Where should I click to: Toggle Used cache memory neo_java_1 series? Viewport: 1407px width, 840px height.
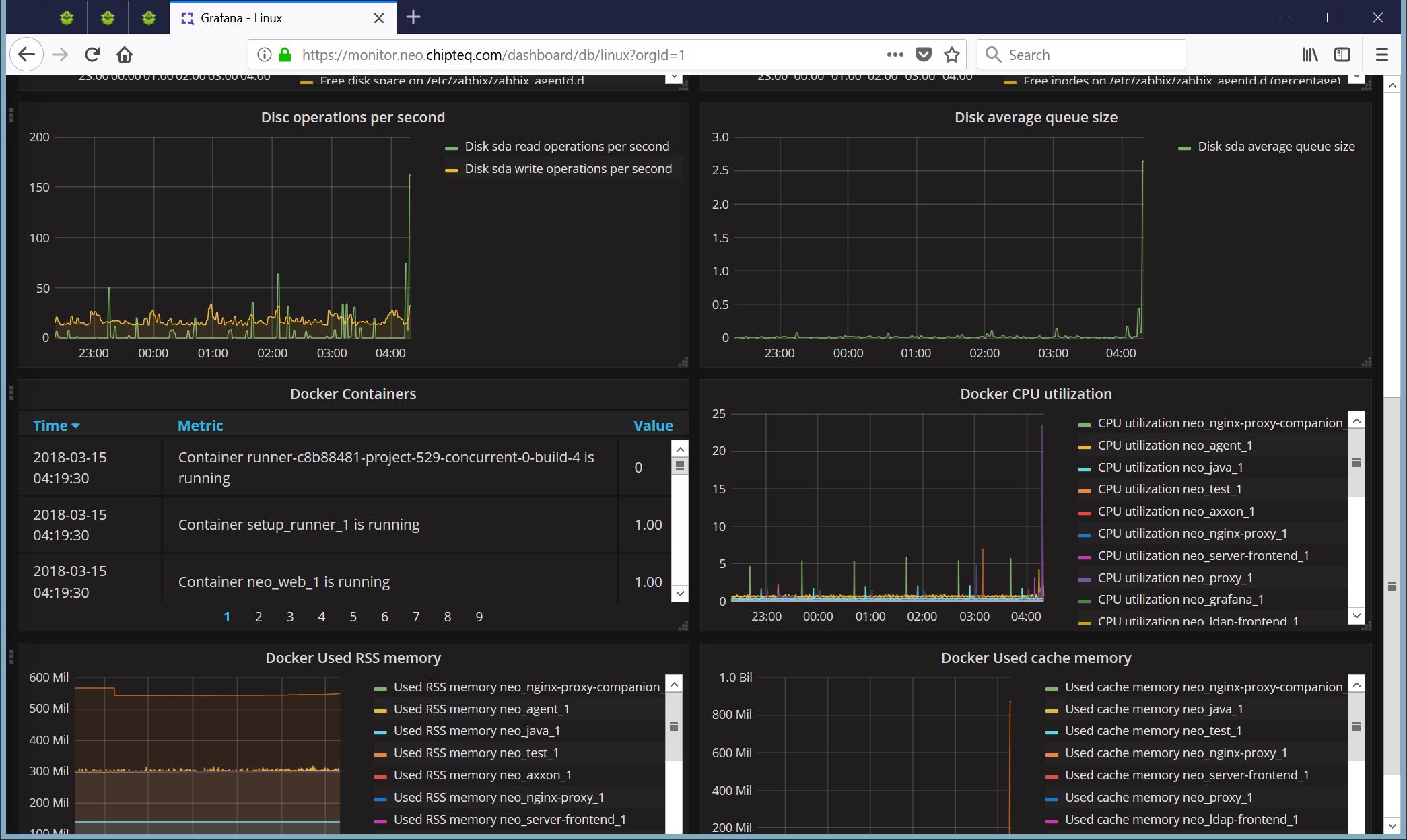coord(1154,709)
